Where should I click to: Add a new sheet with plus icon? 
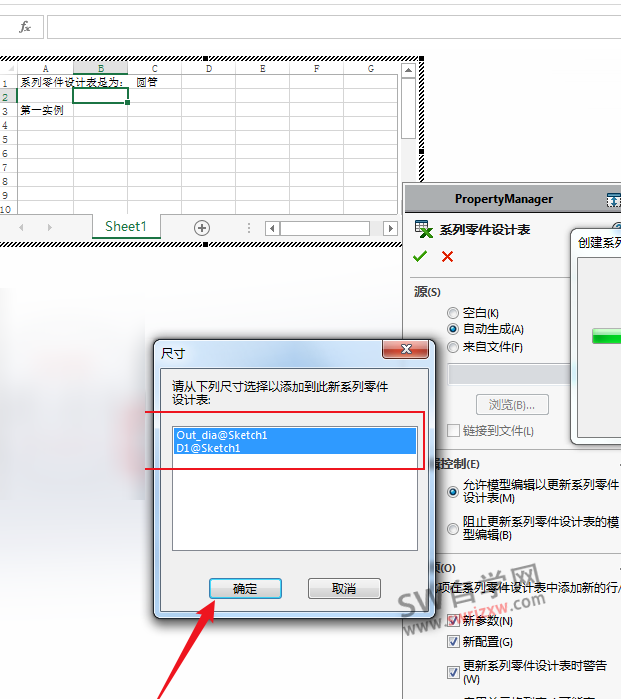click(202, 228)
